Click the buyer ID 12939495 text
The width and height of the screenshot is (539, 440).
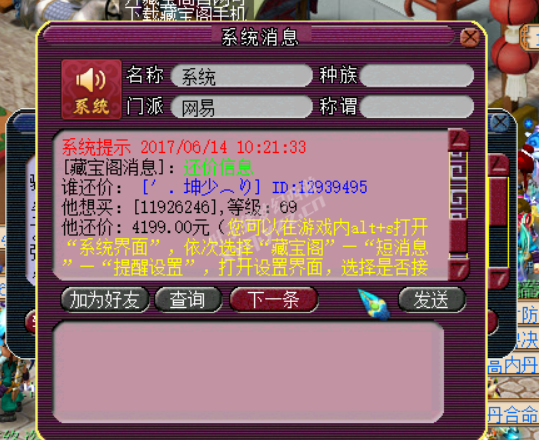click(x=320, y=187)
